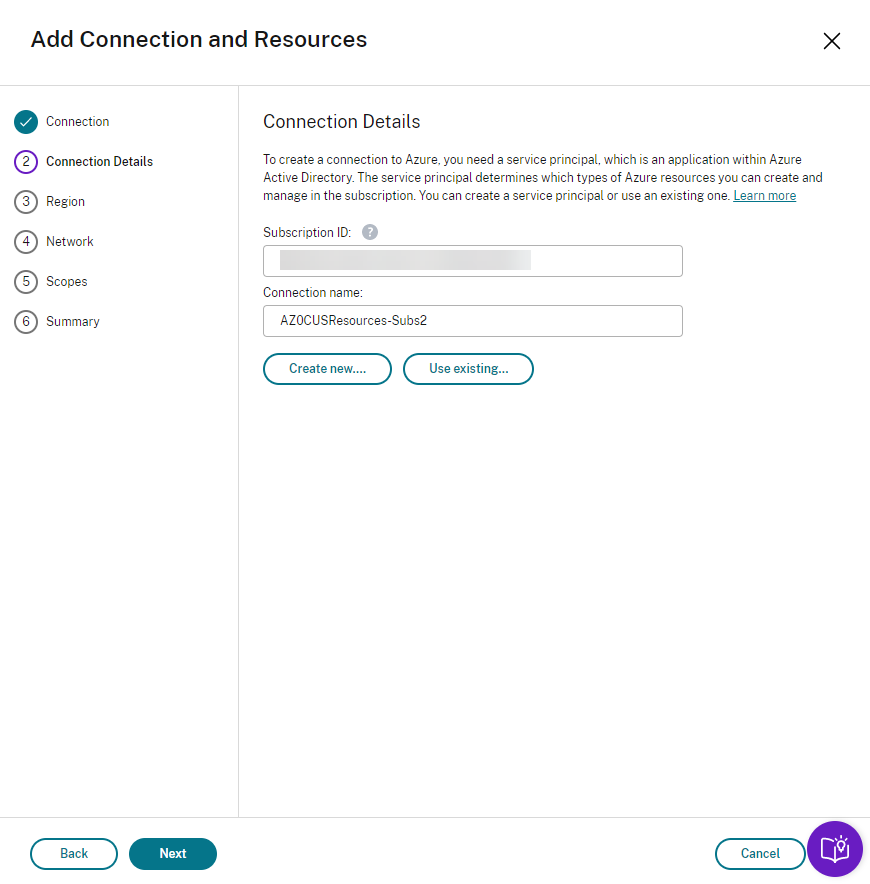The image size is (870, 884).
Task: Jump to the Region step label
Action: 65,202
